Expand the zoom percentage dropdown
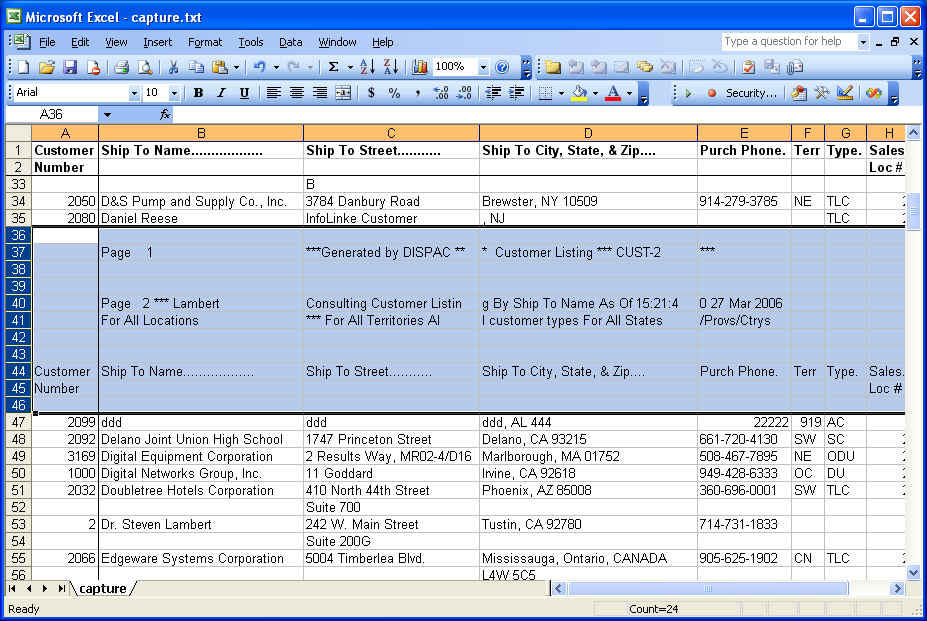Image resolution: width=927 pixels, height=621 pixels. click(483, 67)
